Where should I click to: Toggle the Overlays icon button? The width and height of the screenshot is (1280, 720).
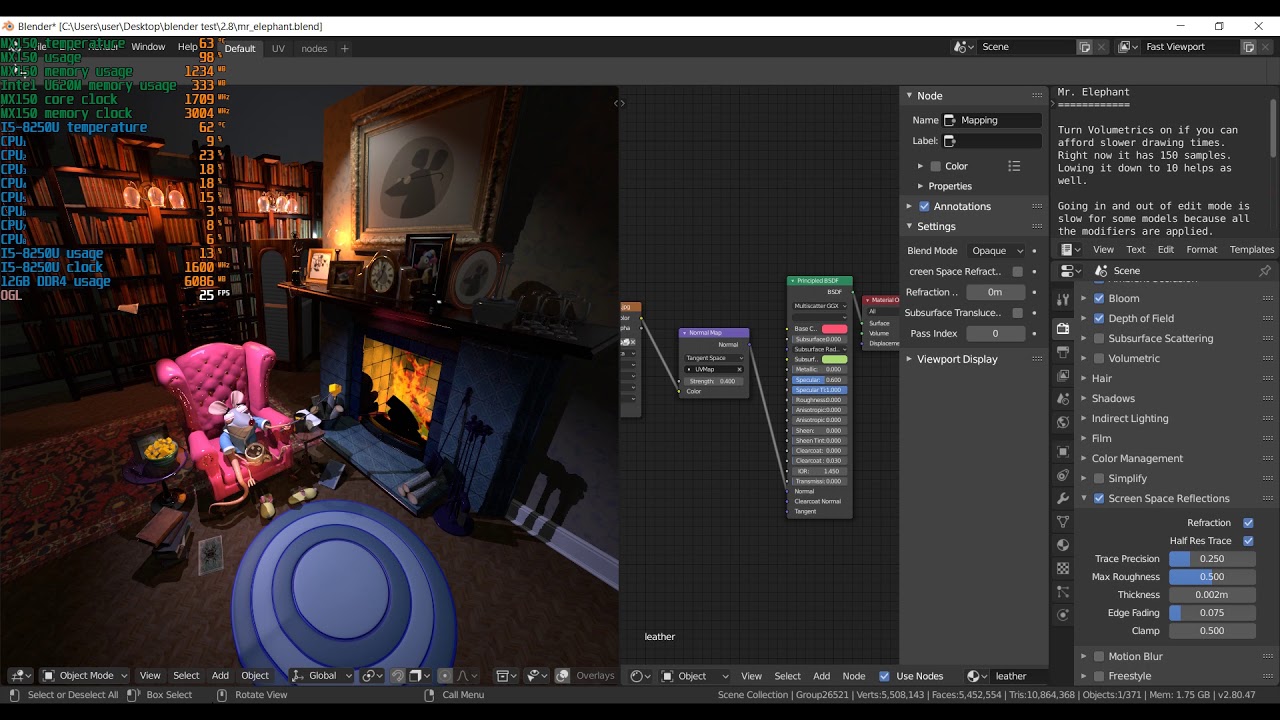[x=563, y=676]
